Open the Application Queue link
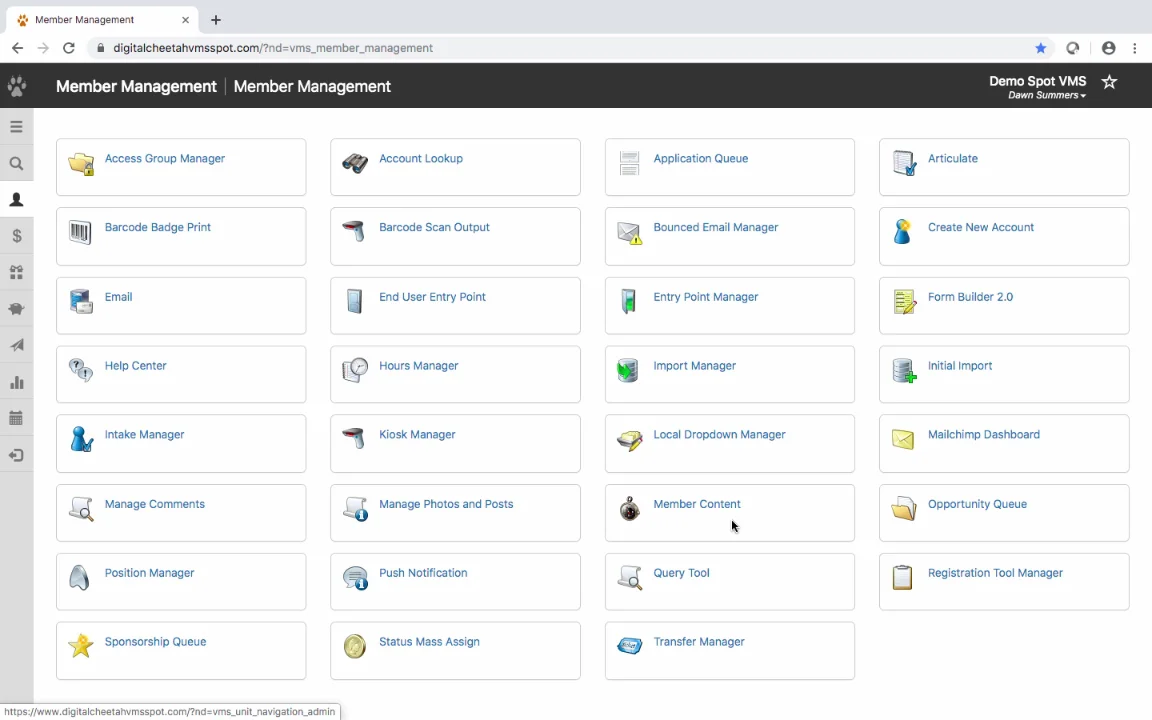The image size is (1152, 720). (x=700, y=159)
